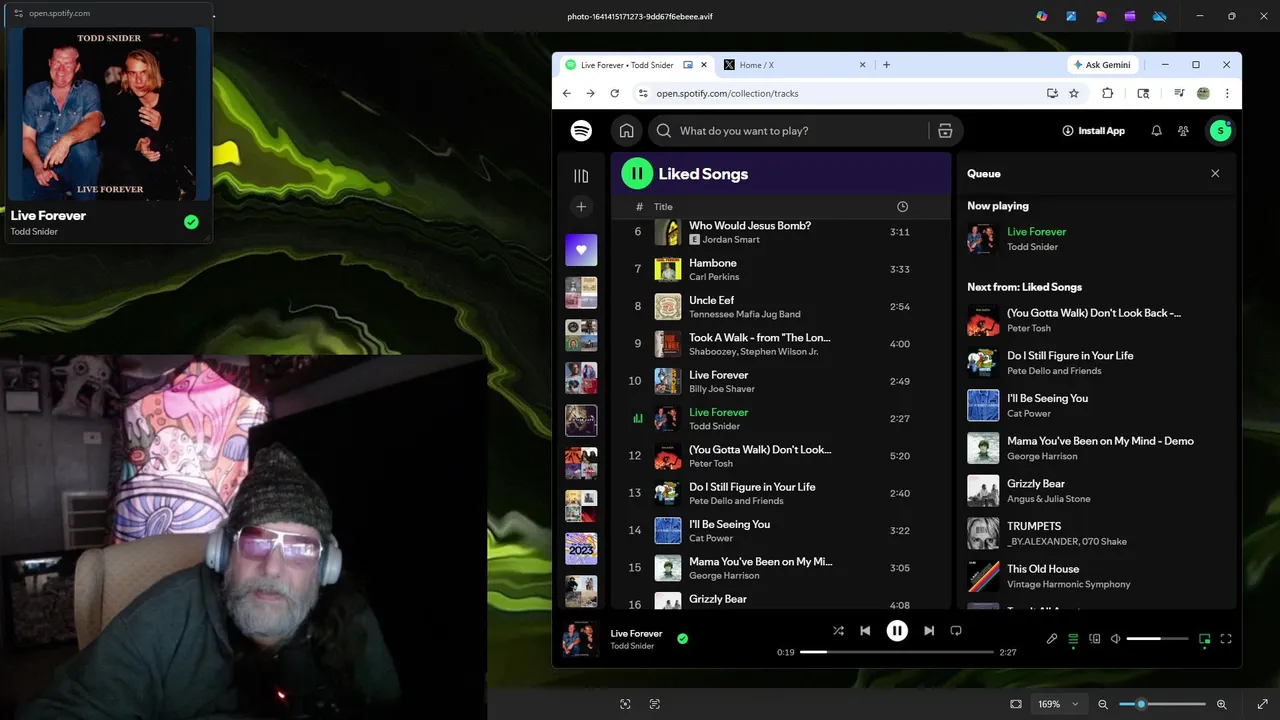Image resolution: width=1280 pixels, height=720 pixels.
Task: Open Clipchamp icon in Photos title bar
Action: pyautogui.click(x=1130, y=16)
